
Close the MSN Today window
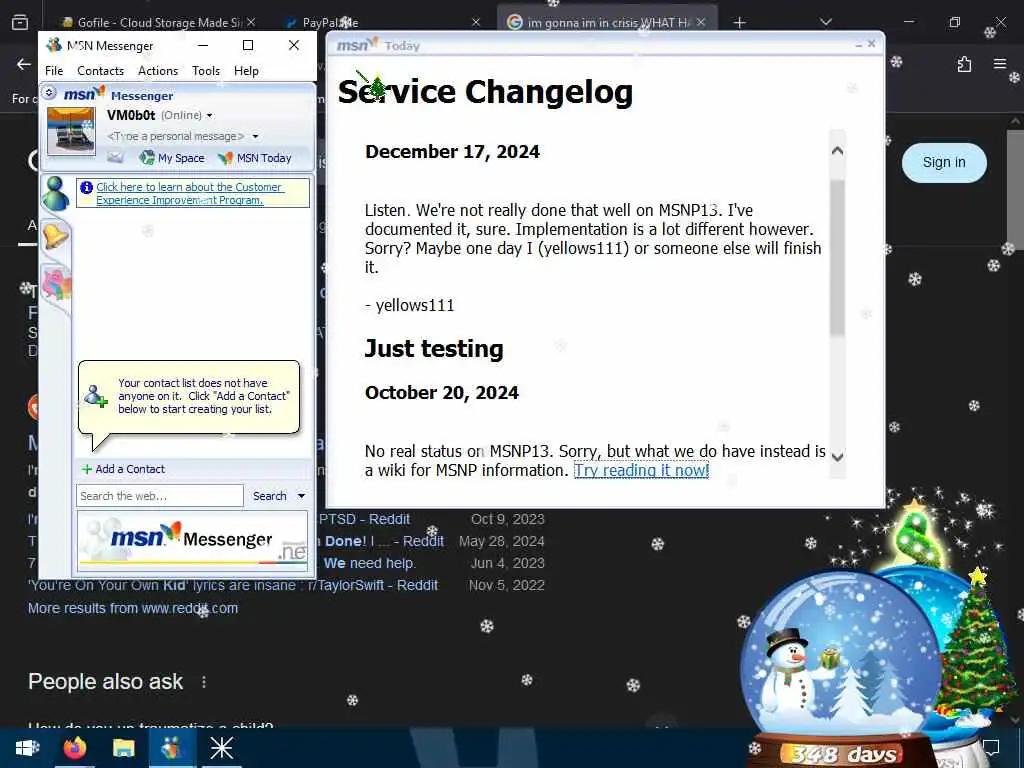coord(871,44)
